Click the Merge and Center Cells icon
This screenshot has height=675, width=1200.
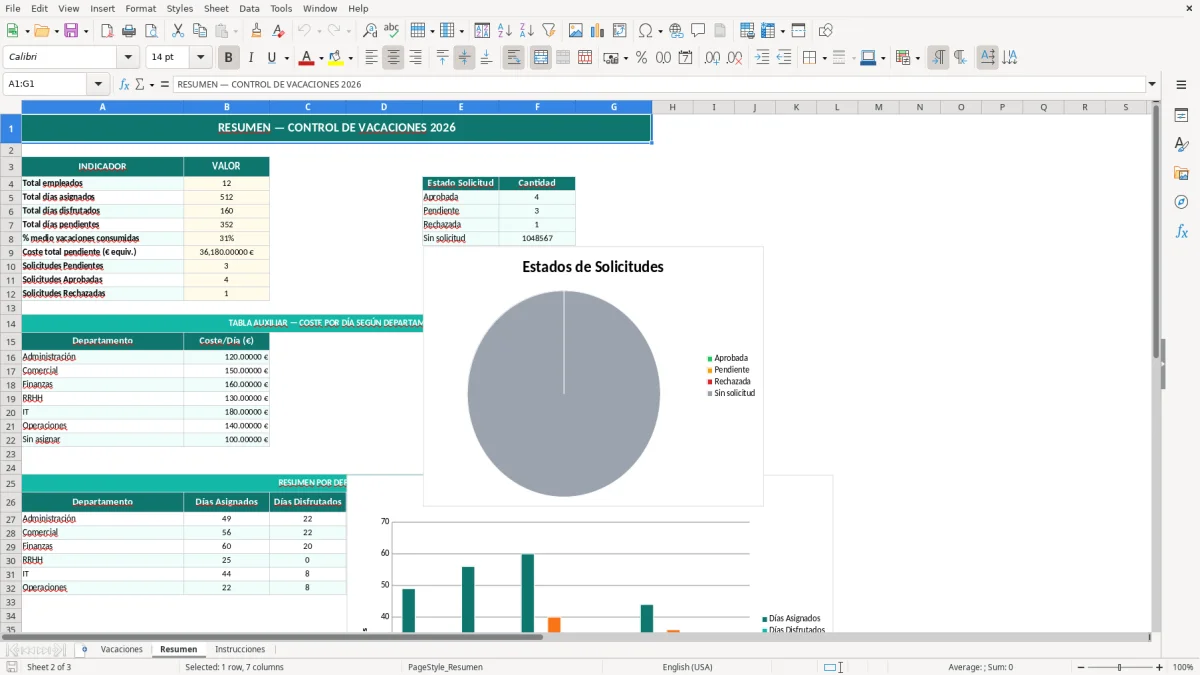tap(540, 58)
